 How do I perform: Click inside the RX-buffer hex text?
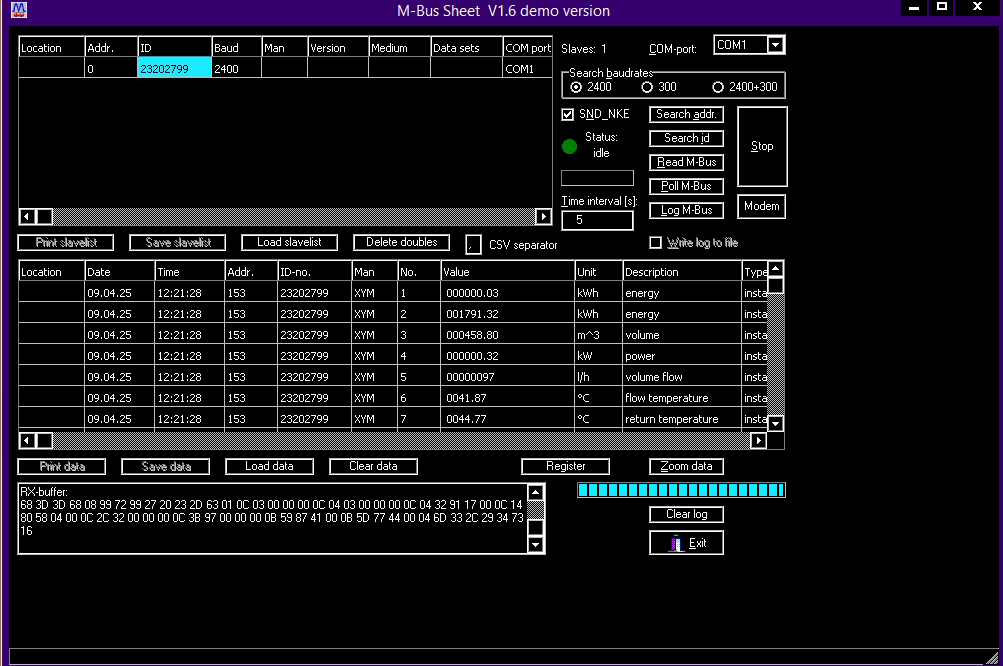[x=272, y=518]
